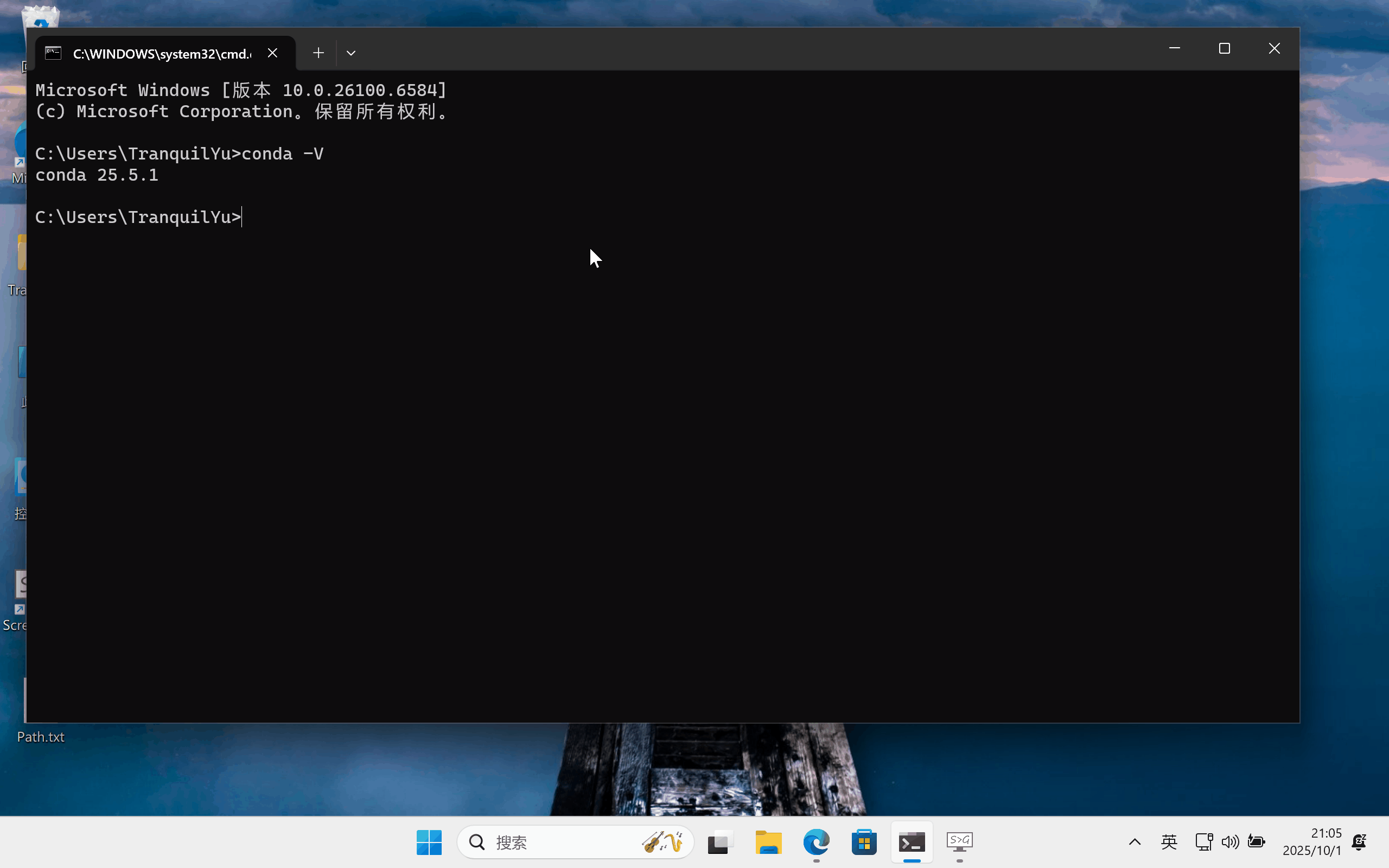Open Task View from taskbar

pos(721,842)
